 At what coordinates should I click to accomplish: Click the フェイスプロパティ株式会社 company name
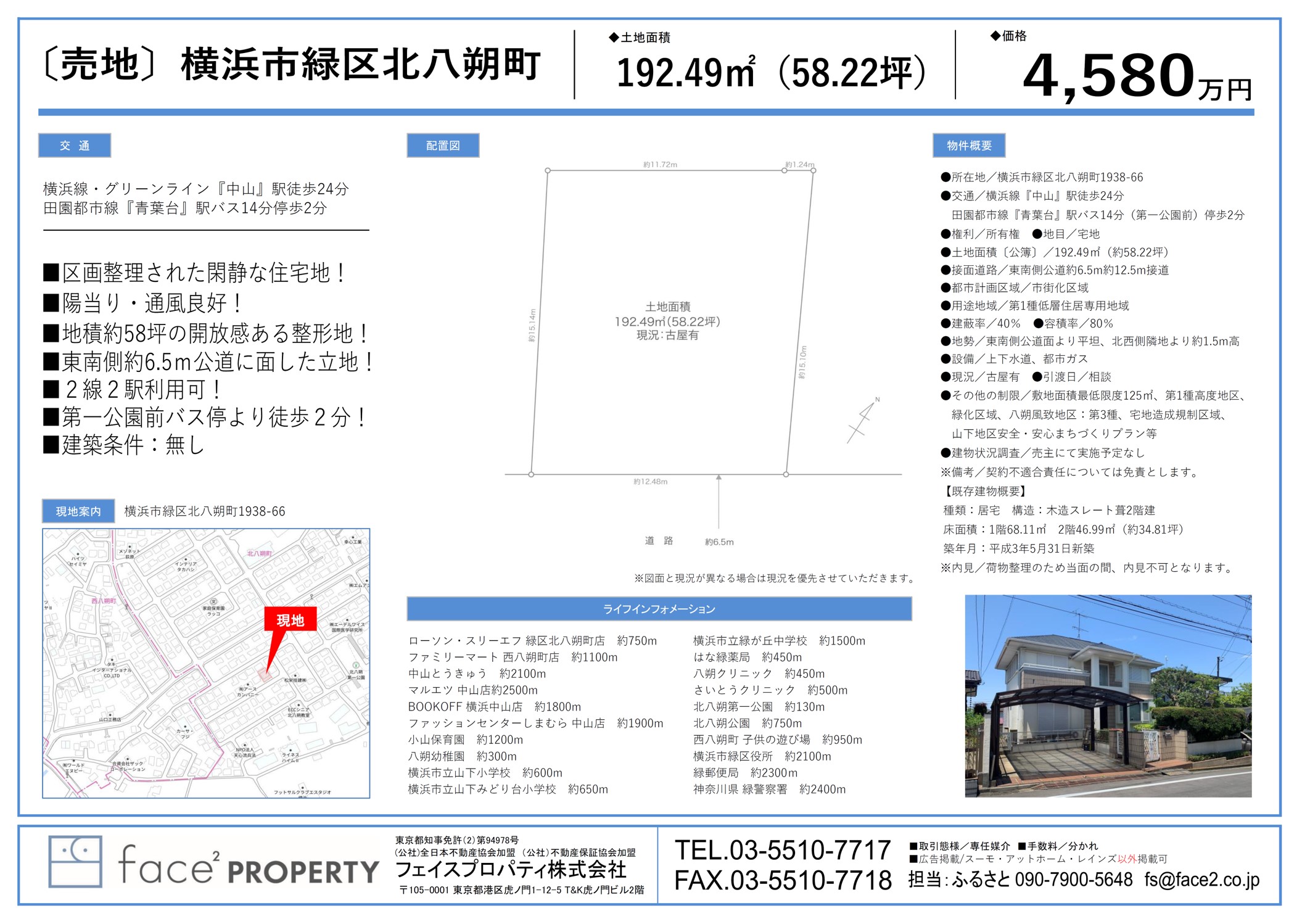coord(511,870)
